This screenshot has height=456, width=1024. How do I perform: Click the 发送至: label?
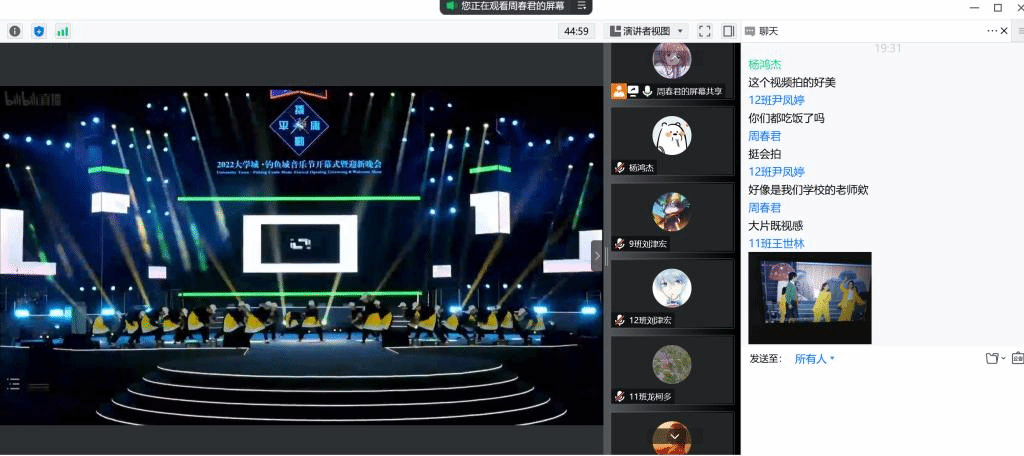(766, 359)
